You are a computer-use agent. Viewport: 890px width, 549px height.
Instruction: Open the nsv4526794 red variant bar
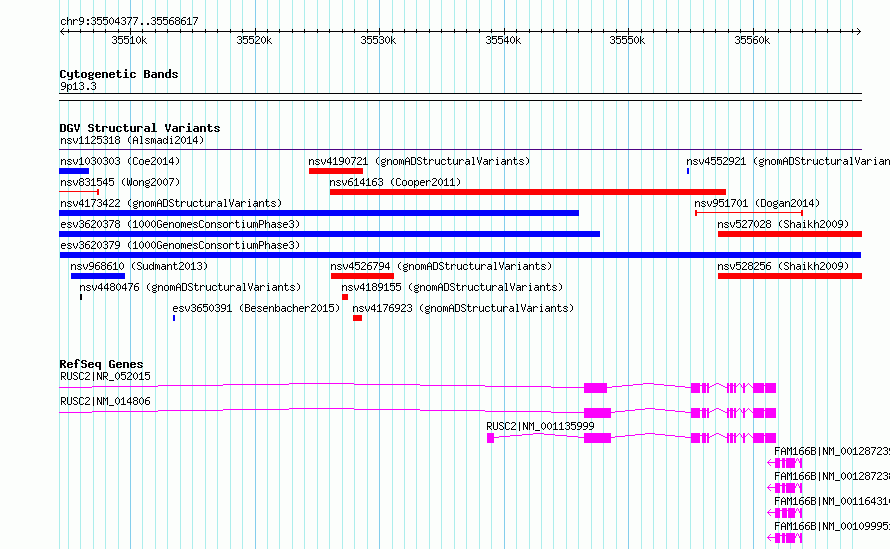pos(362,276)
